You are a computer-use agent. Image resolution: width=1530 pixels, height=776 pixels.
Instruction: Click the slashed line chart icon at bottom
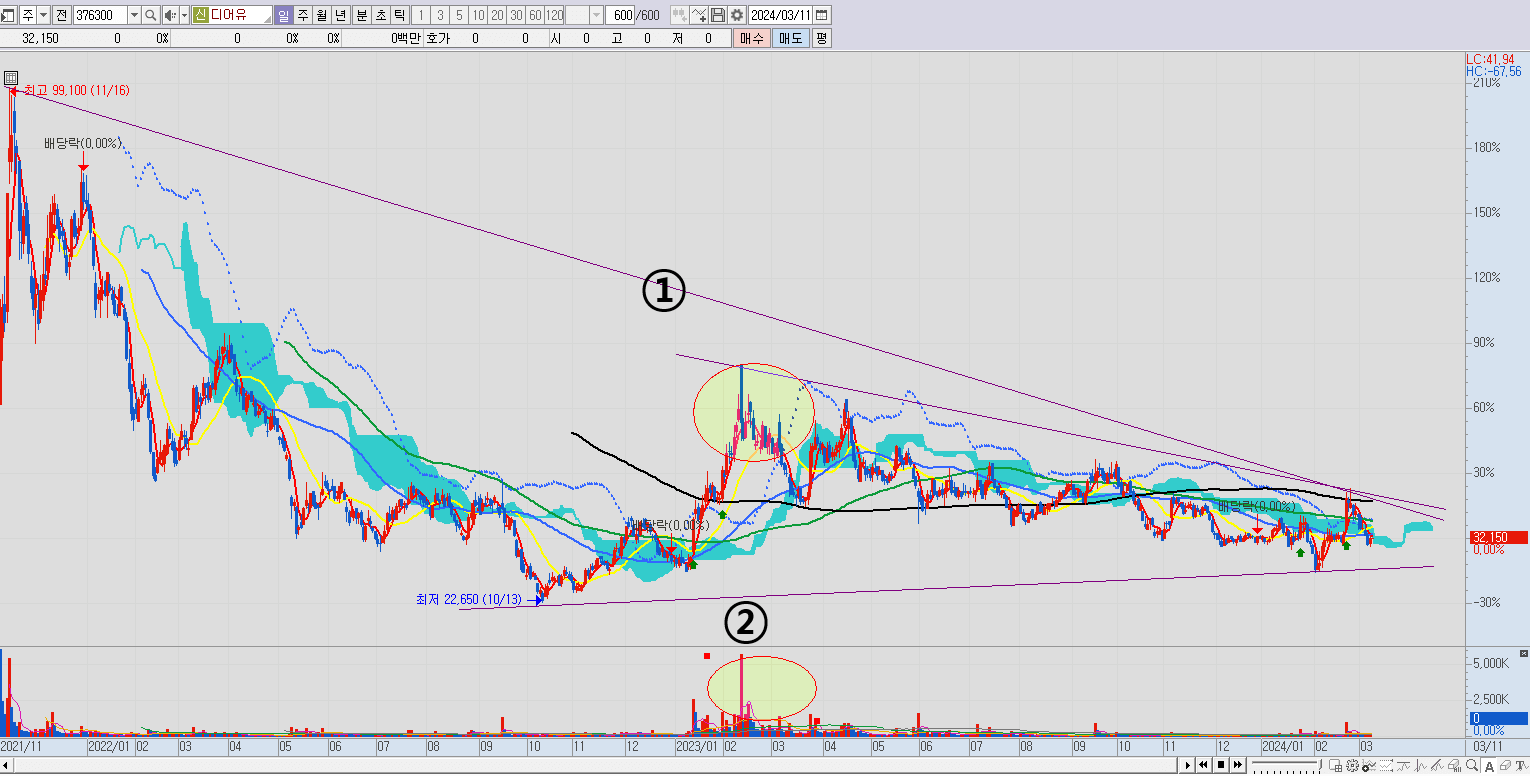[x=1437, y=766]
